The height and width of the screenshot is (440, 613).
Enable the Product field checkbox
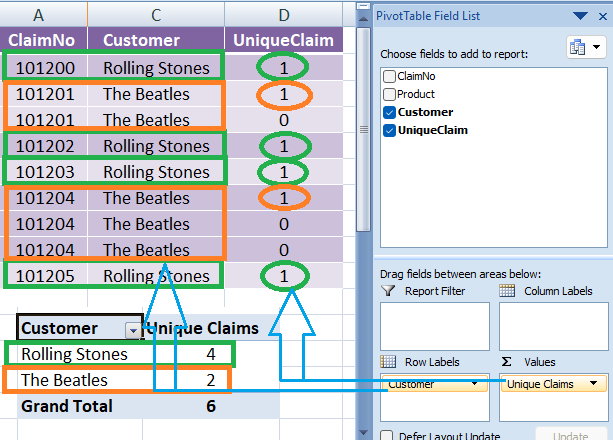tap(390, 94)
